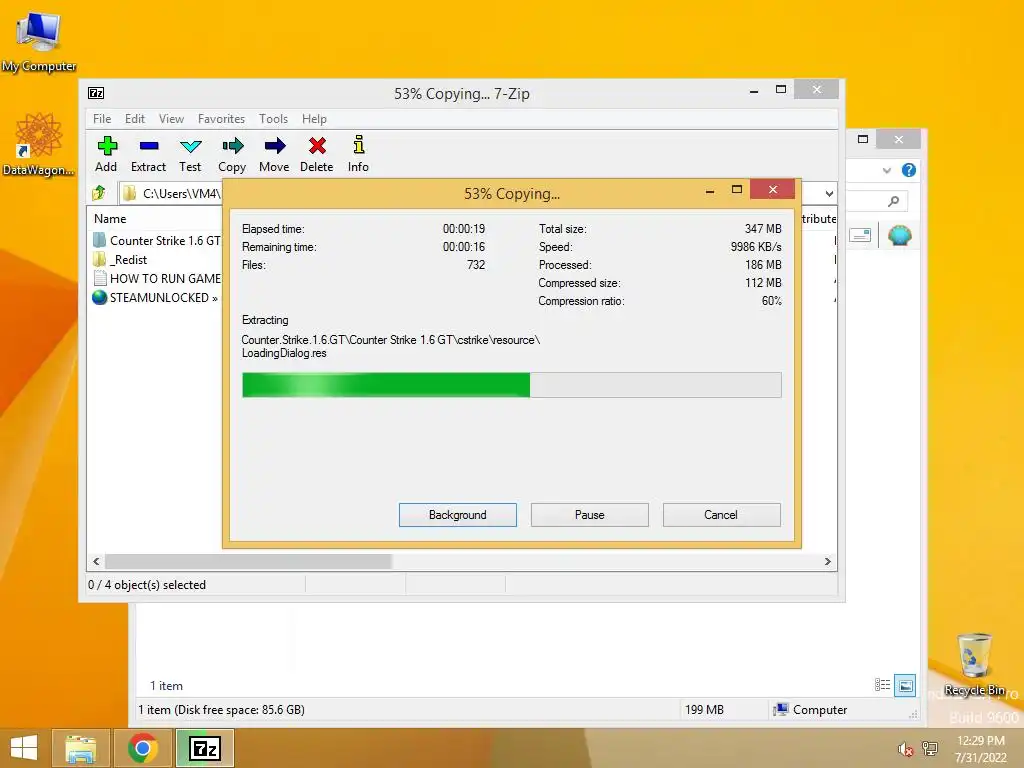Click the Extract toolbar icon
The height and width of the screenshot is (768, 1024).
[148, 154]
